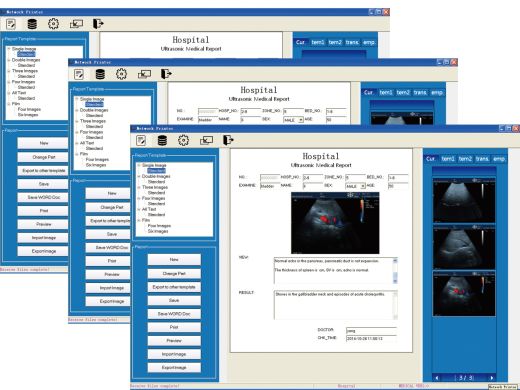Go to next thumbnail page arrow
520x390 pixels.
point(491,378)
